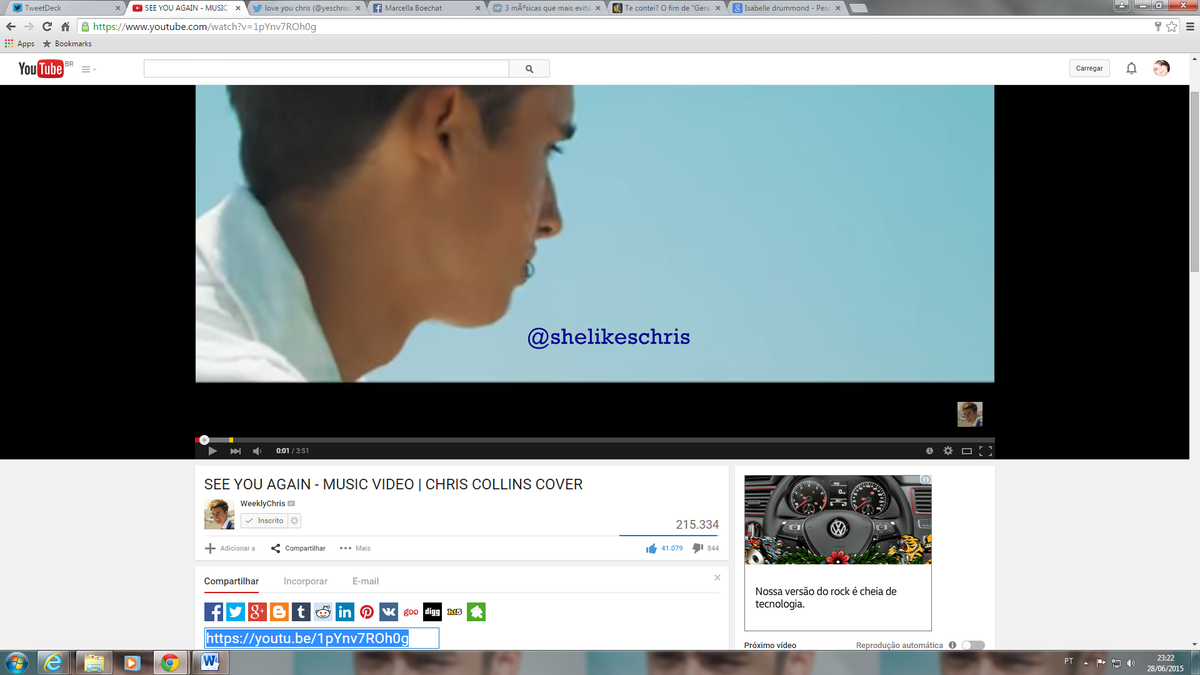Click the channel watermark in video
The image size is (1200, 675).
969,414
